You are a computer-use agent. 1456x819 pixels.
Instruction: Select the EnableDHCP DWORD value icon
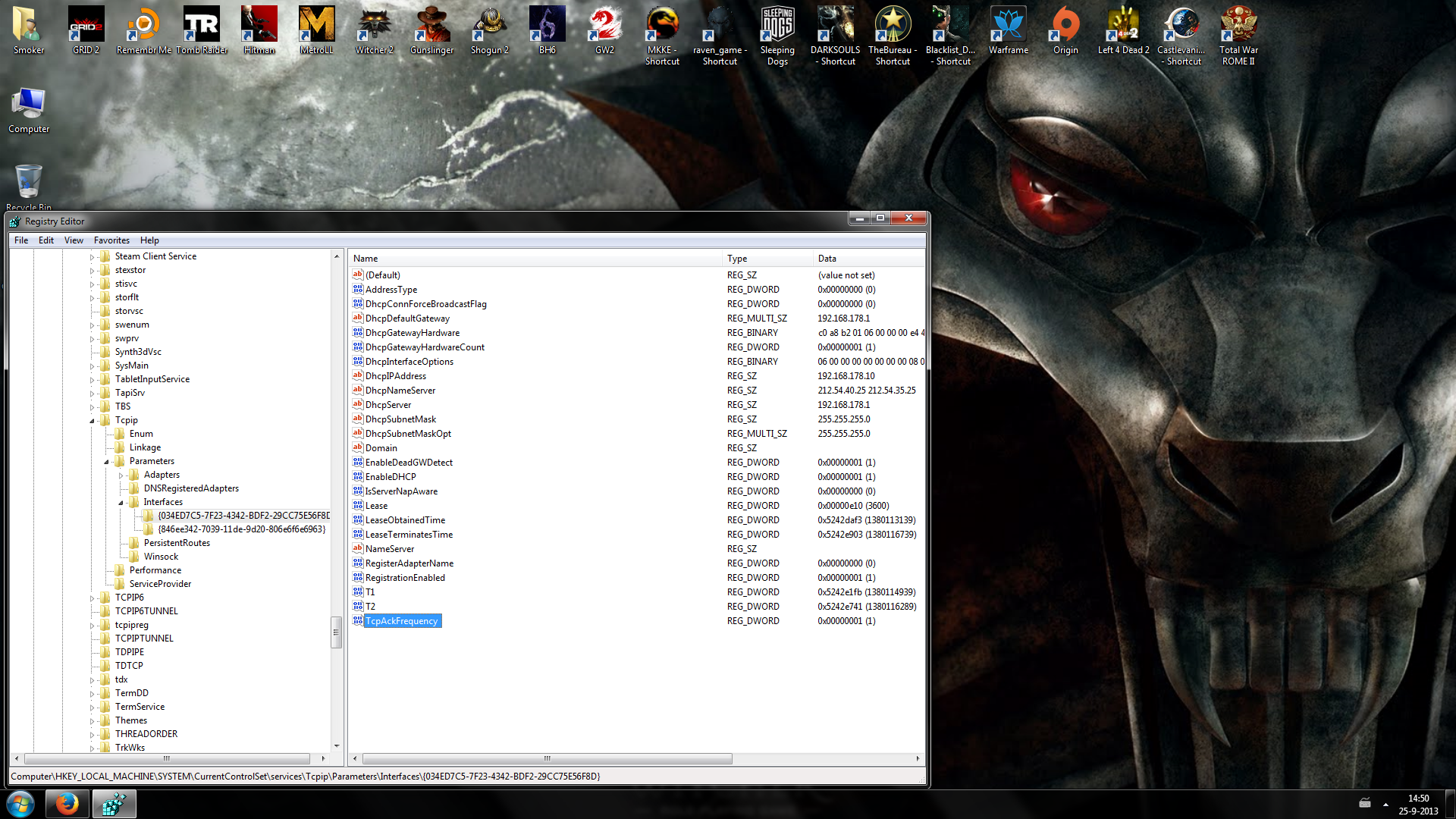(357, 476)
